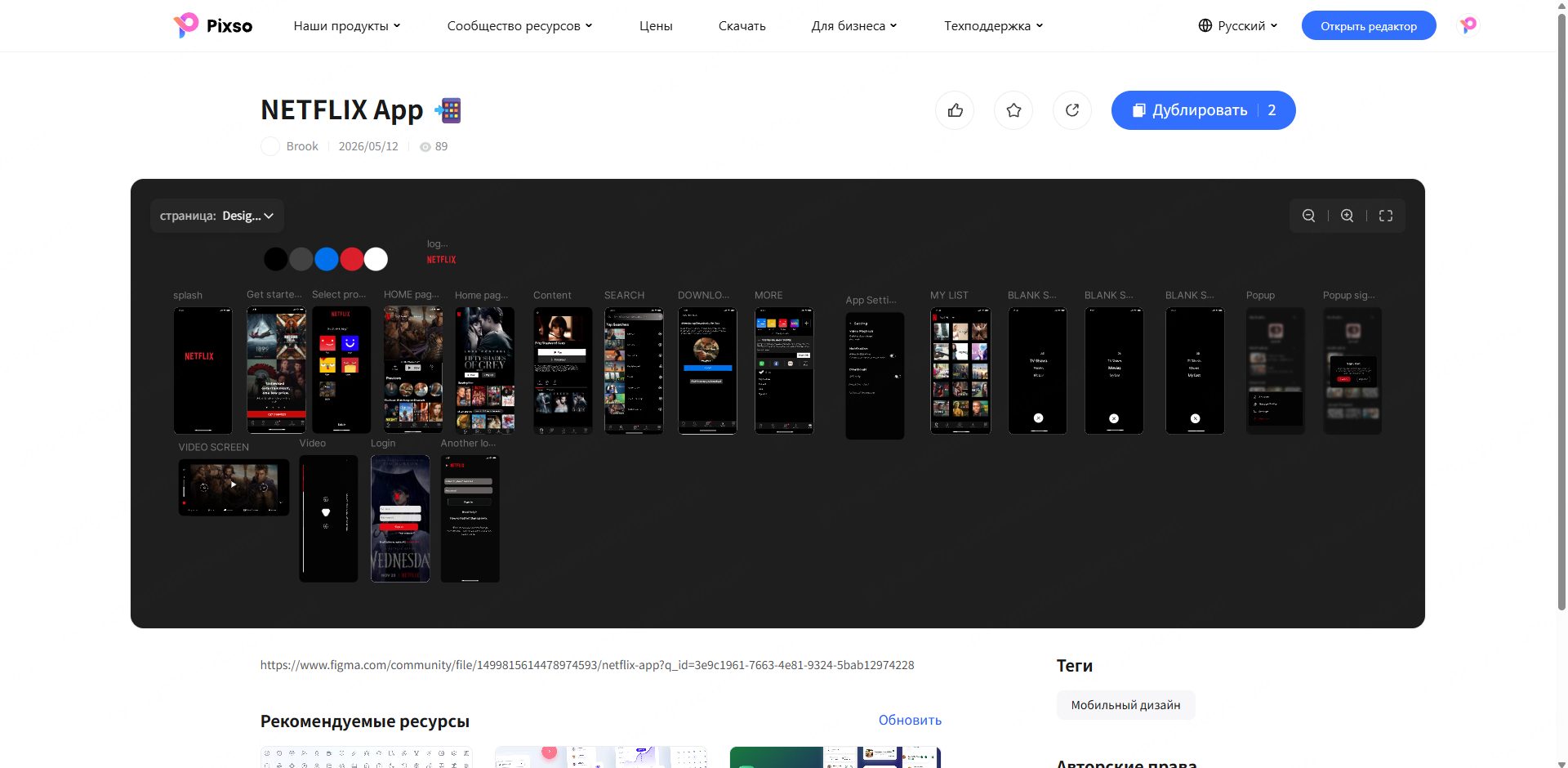
Task: Click the Video portrait screen thumbnail
Action: [x=328, y=519]
